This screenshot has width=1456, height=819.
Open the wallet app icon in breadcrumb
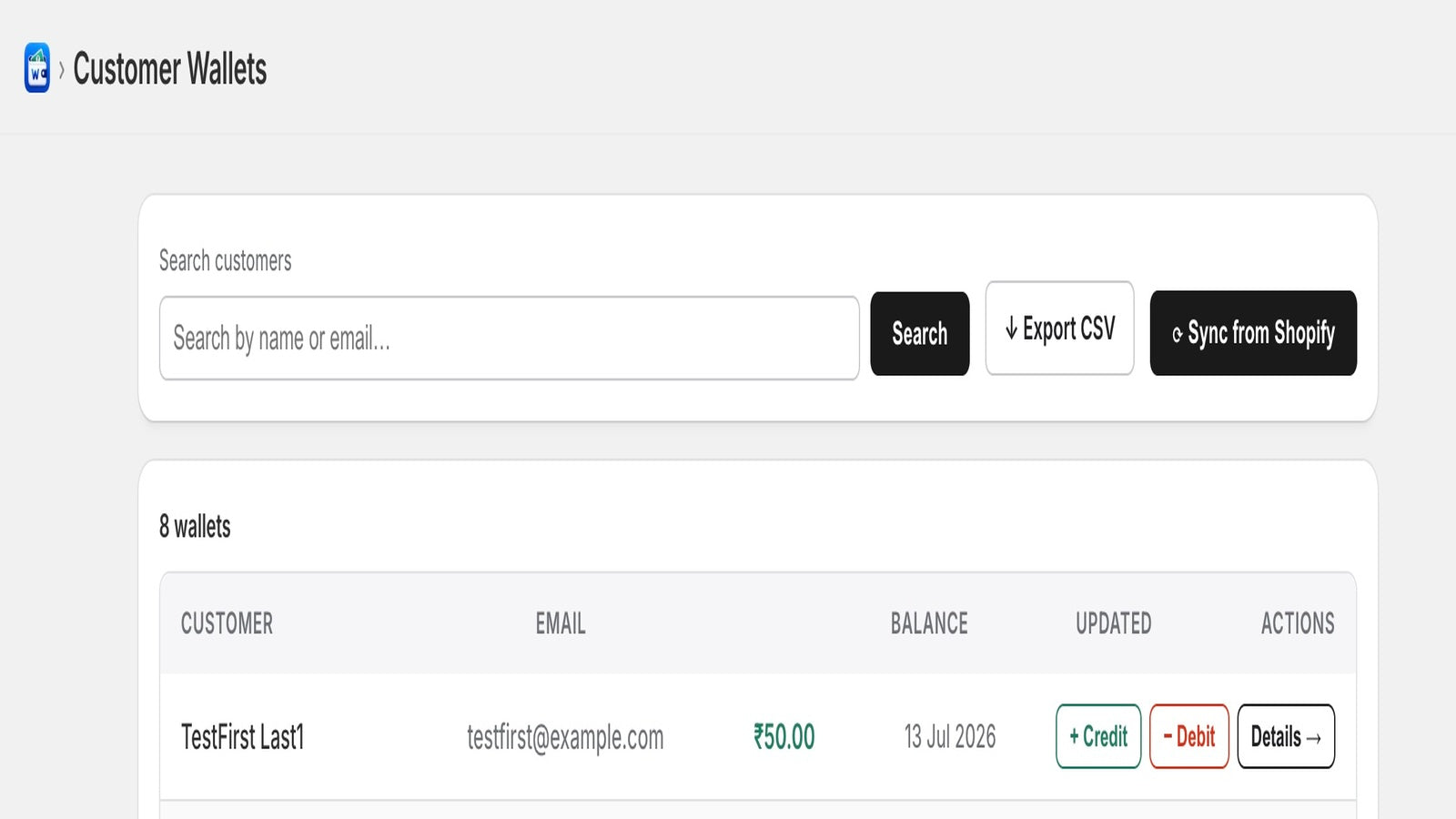37,68
